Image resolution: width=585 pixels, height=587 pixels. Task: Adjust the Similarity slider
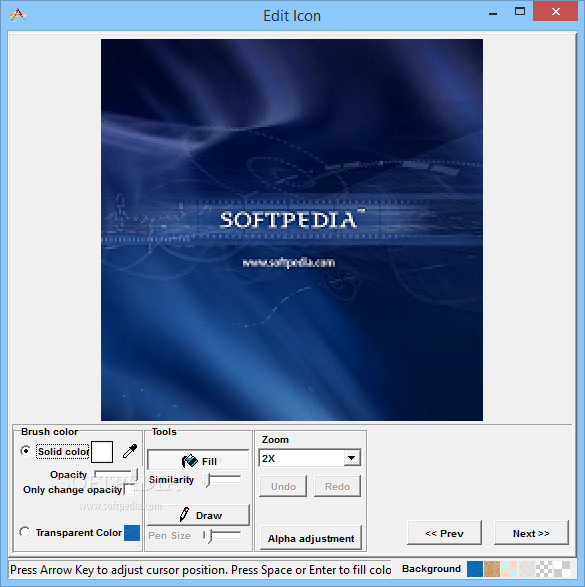coord(223,480)
